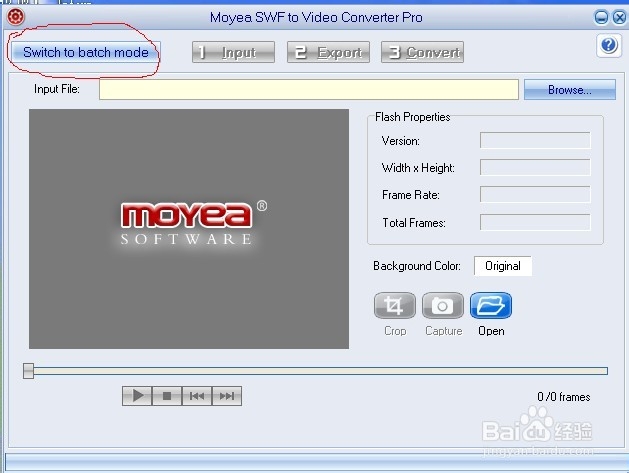The height and width of the screenshot is (473, 629).
Task: Click the "Flash Properties" group label
Action: pyautogui.click(x=412, y=117)
